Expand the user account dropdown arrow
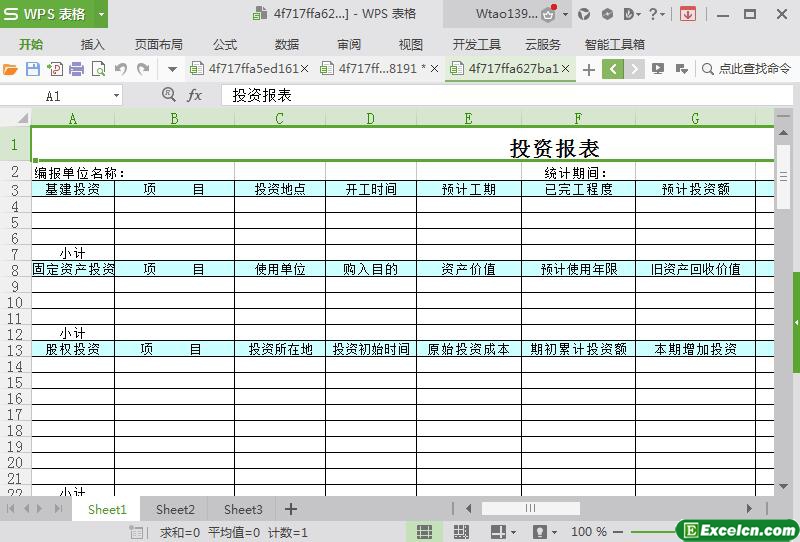This screenshot has height=542, width=800. [x=566, y=14]
